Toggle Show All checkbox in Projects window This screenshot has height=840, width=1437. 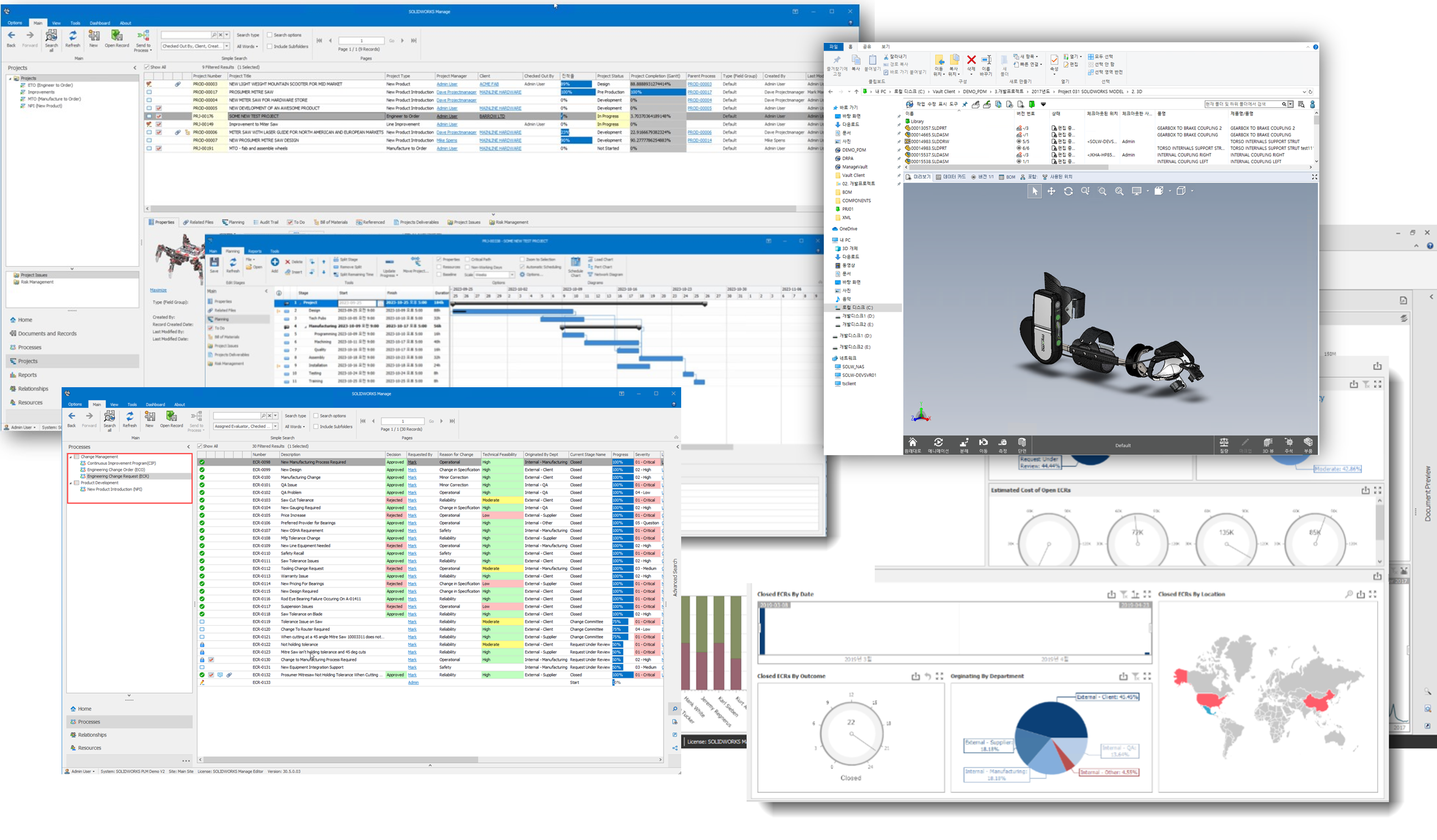[x=147, y=67]
